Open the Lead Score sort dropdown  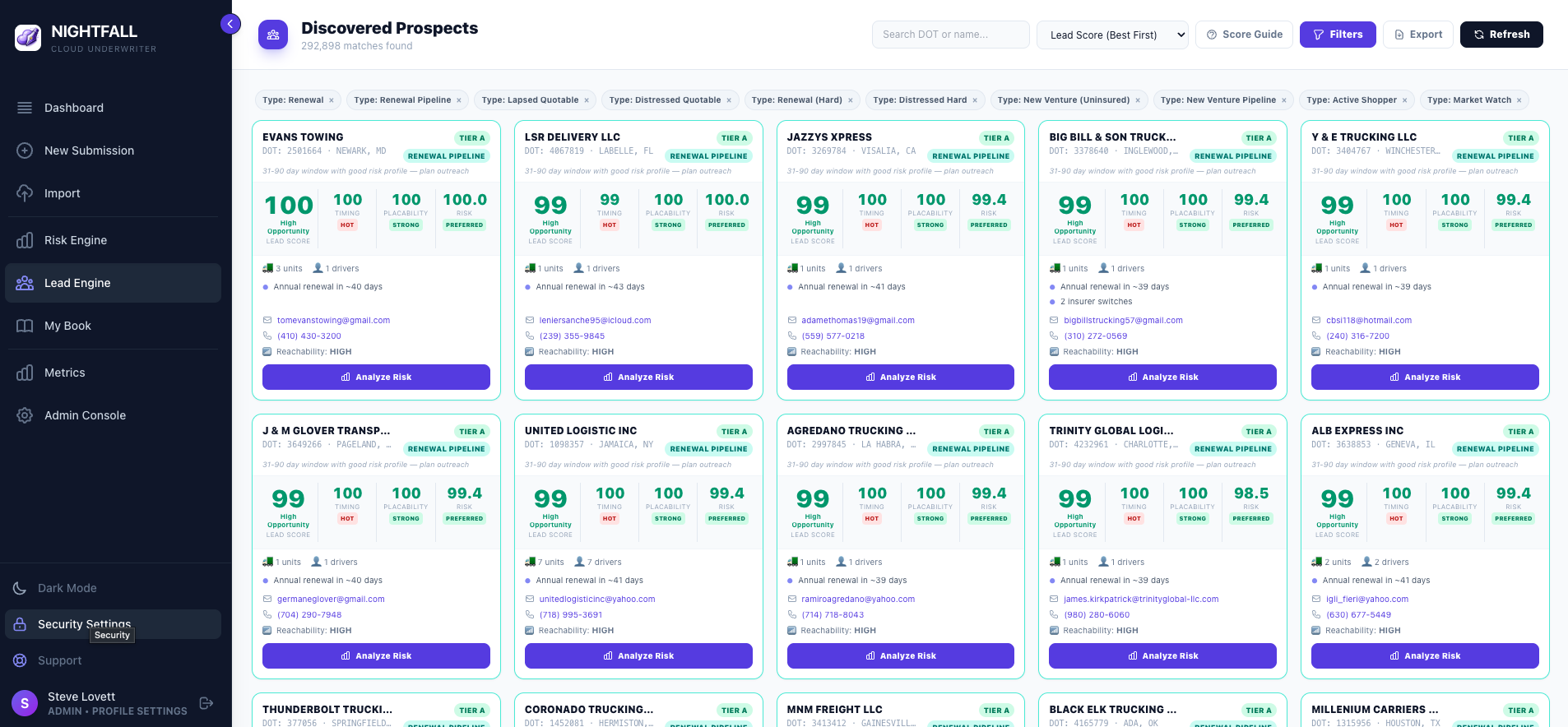coord(1112,35)
